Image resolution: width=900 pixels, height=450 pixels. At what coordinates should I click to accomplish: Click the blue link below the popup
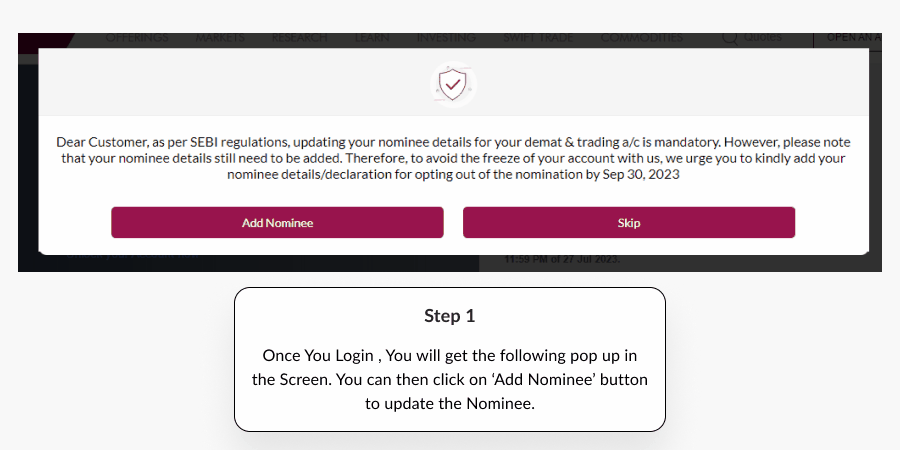pyautogui.click(x=132, y=256)
